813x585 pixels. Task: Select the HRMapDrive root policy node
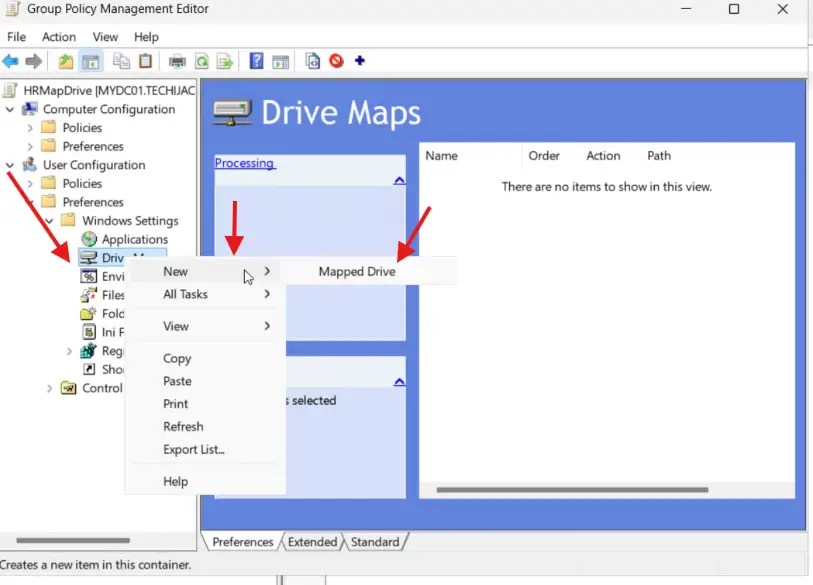tap(109, 90)
